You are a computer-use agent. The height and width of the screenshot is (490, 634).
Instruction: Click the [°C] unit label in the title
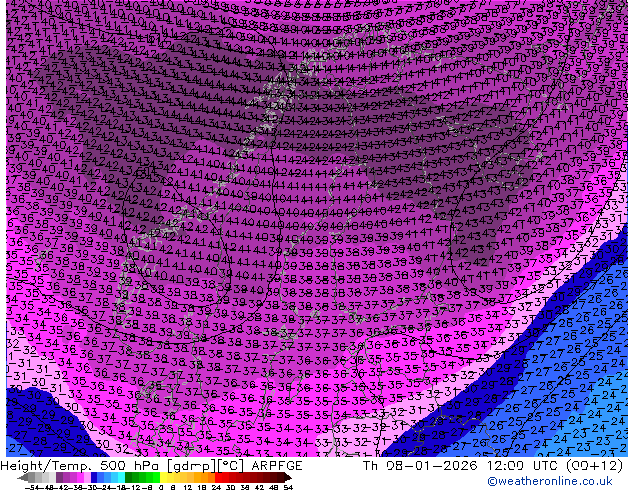(x=231, y=466)
